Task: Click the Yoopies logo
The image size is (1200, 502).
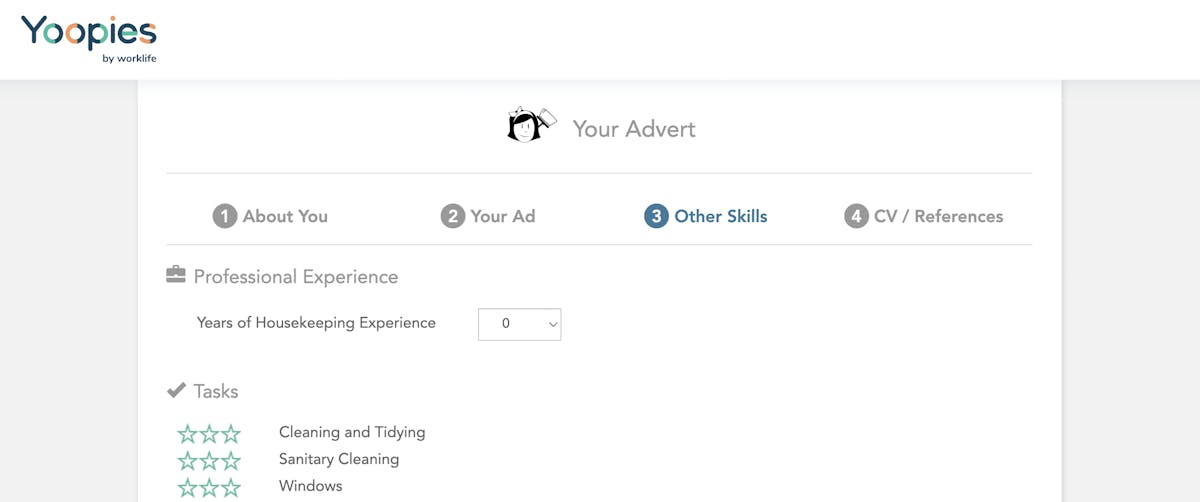Action: (x=89, y=39)
